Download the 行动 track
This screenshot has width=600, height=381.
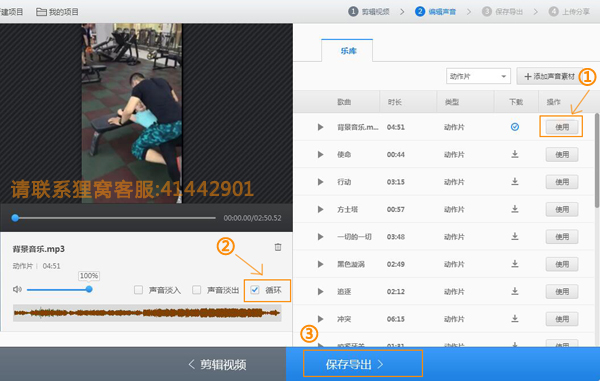[x=515, y=182]
